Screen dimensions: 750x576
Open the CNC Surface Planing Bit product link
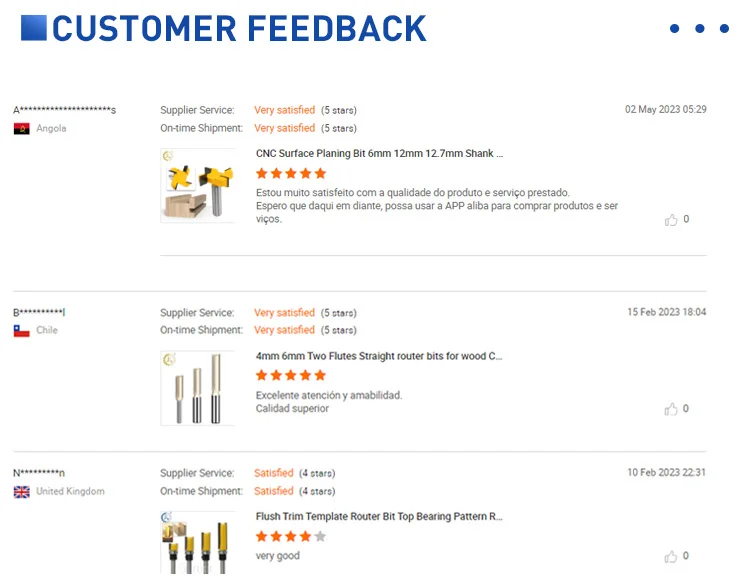[379, 154]
